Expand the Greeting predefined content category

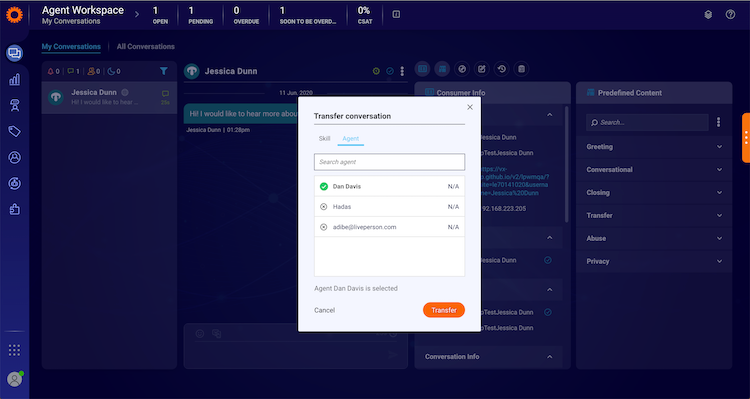click(654, 147)
